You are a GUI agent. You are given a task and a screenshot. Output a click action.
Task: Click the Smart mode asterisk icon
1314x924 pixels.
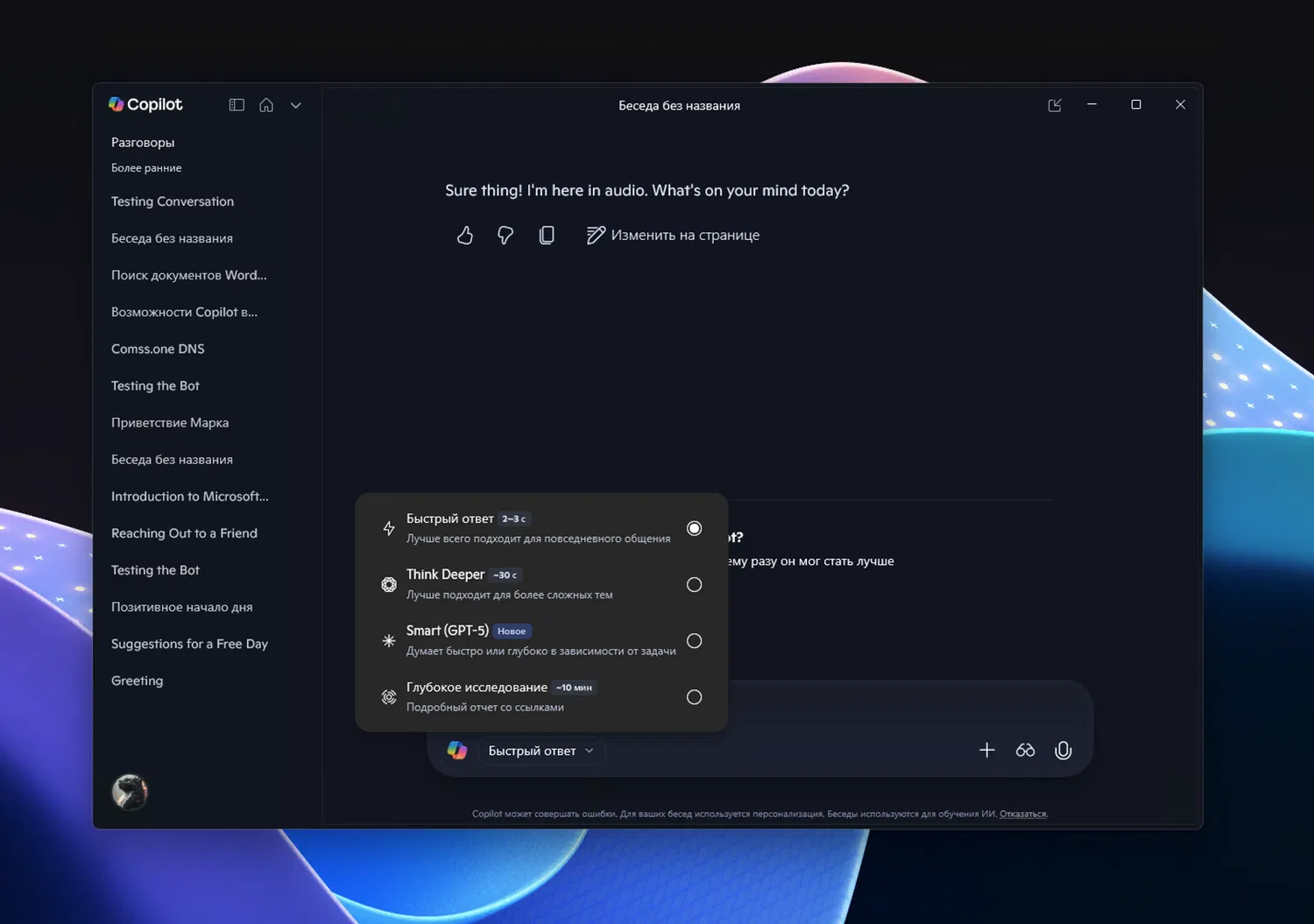[389, 641]
